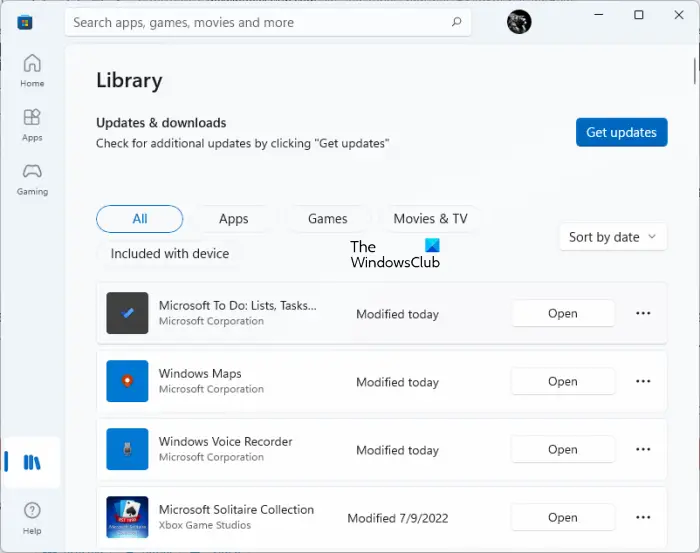Click the Windows Voice Recorder app icon

(127, 449)
